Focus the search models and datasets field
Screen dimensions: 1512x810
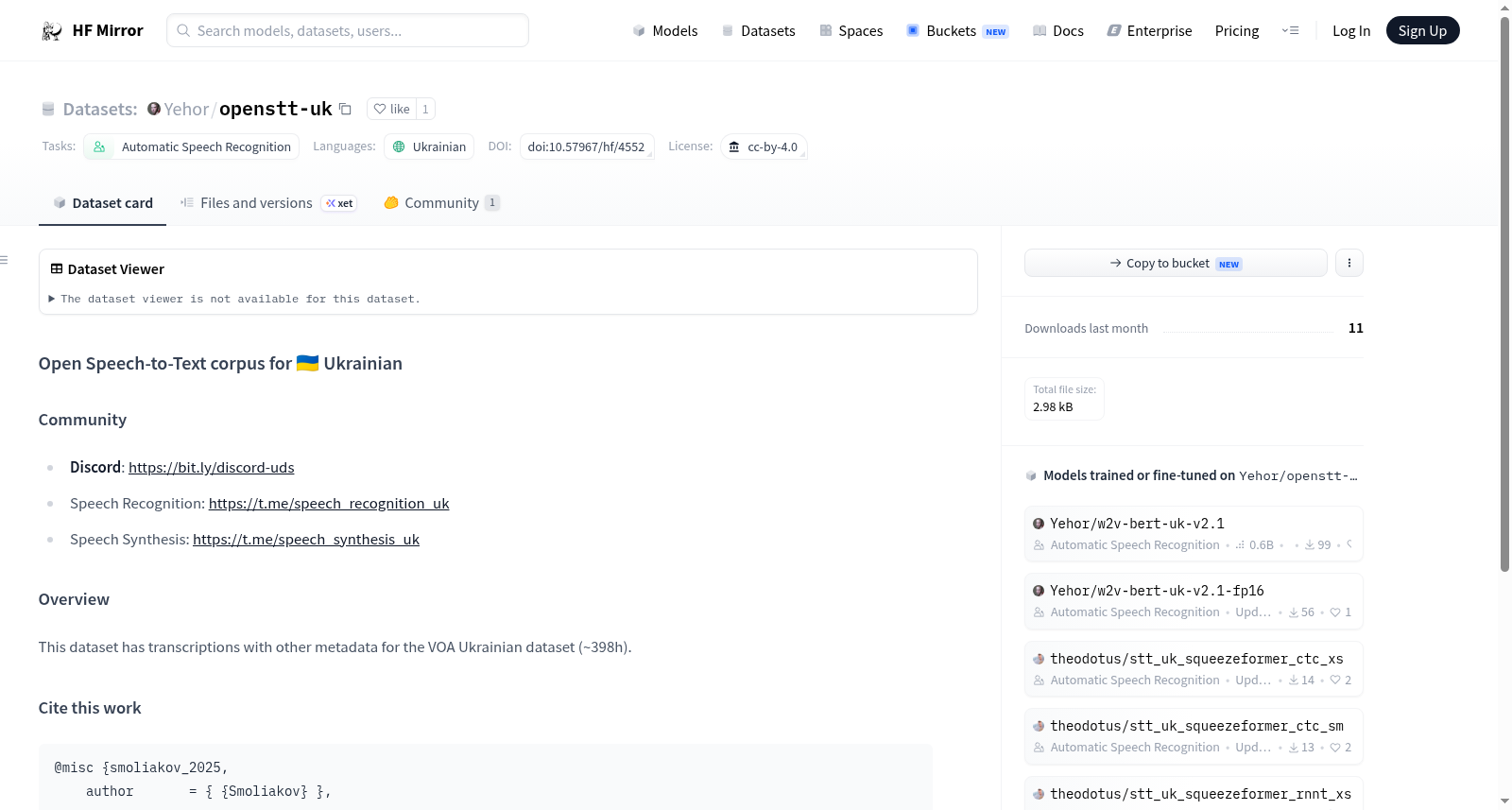348,30
